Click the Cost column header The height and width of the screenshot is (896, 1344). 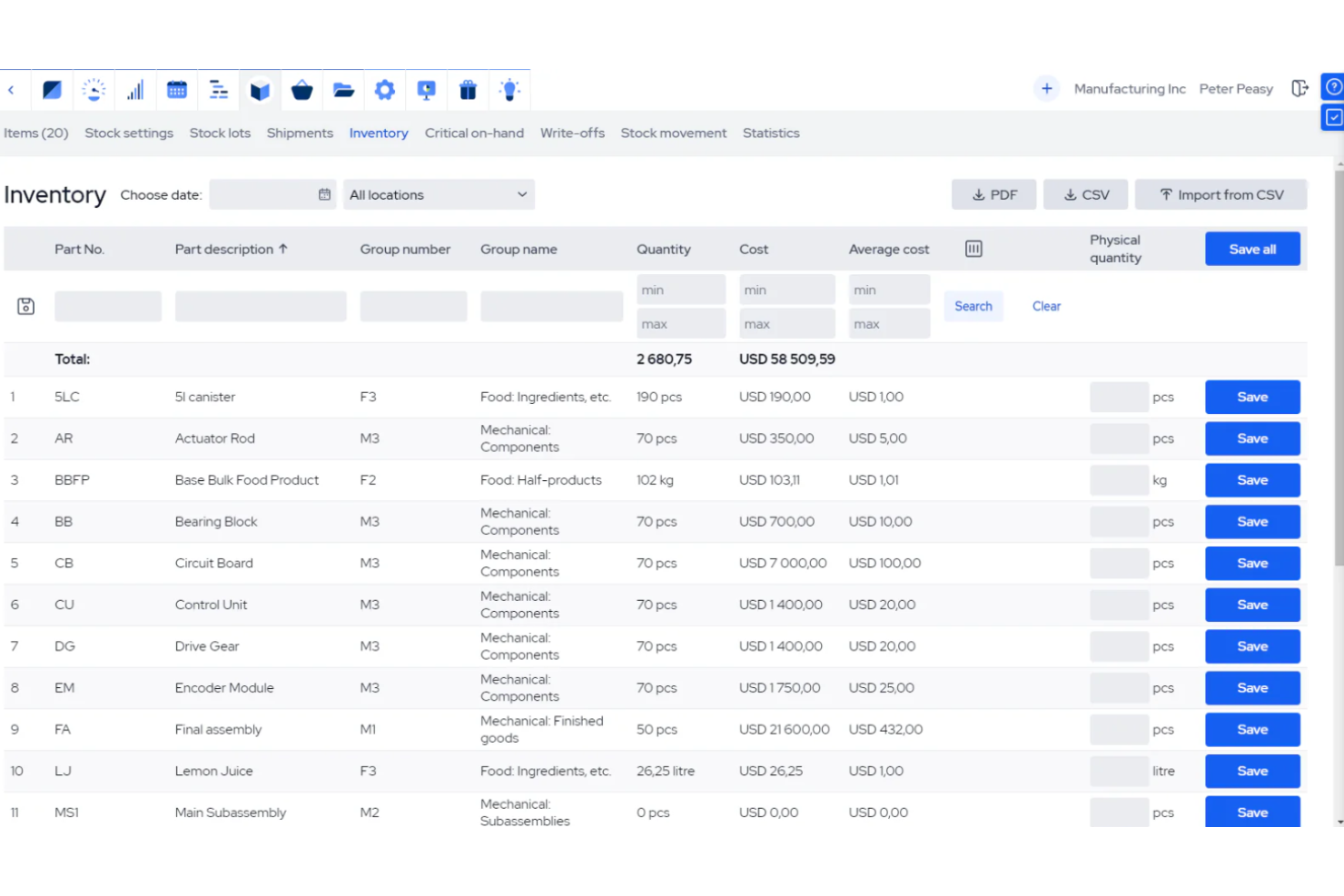[x=754, y=249]
